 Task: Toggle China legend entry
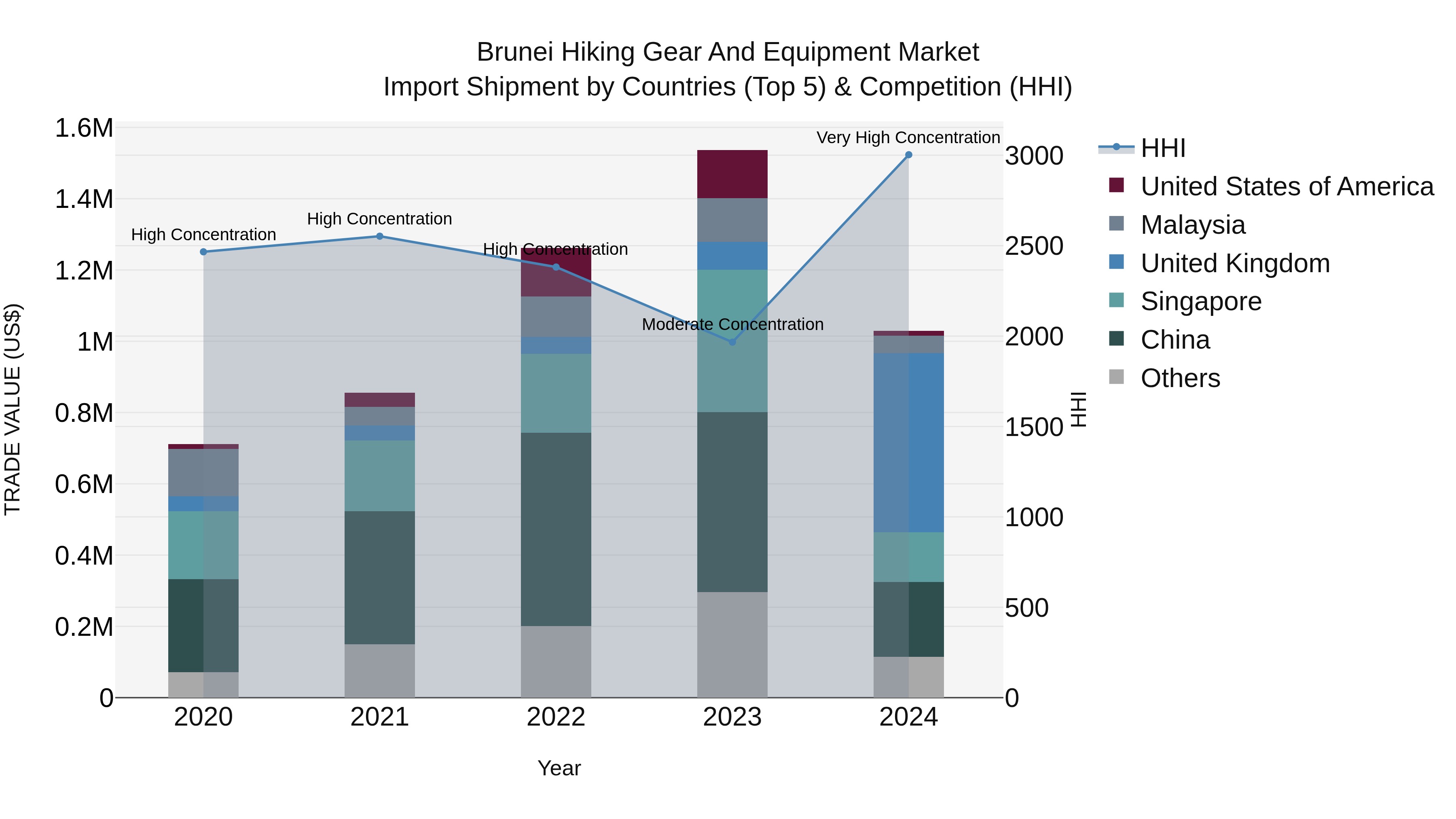[x=1159, y=339]
